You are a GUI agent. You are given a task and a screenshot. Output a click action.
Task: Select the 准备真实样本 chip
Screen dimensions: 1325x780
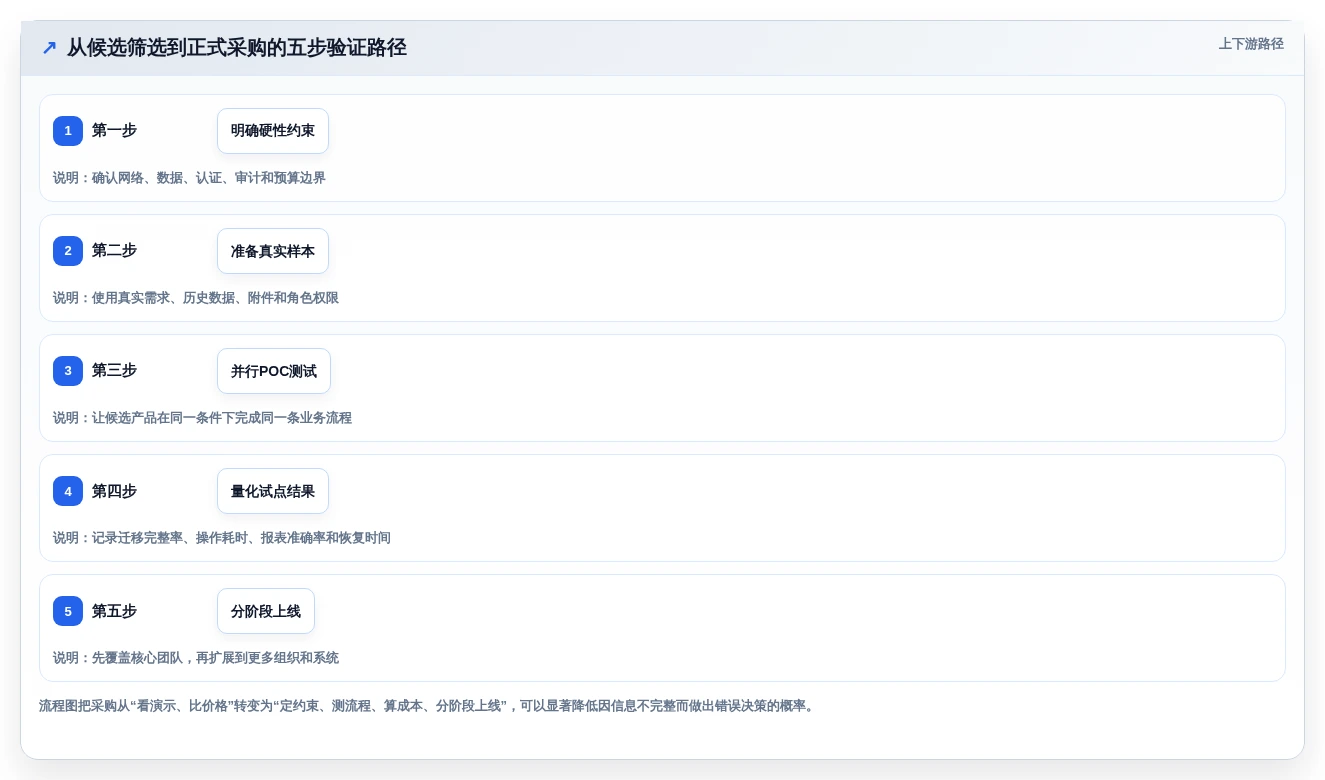click(x=273, y=251)
